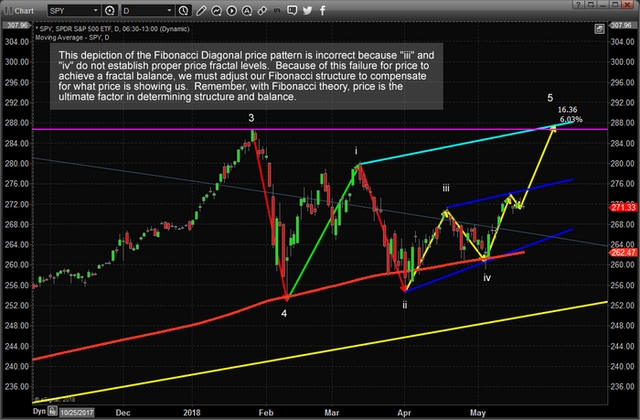
Task: Click the red 271.33 price marker
Action: tap(622, 207)
